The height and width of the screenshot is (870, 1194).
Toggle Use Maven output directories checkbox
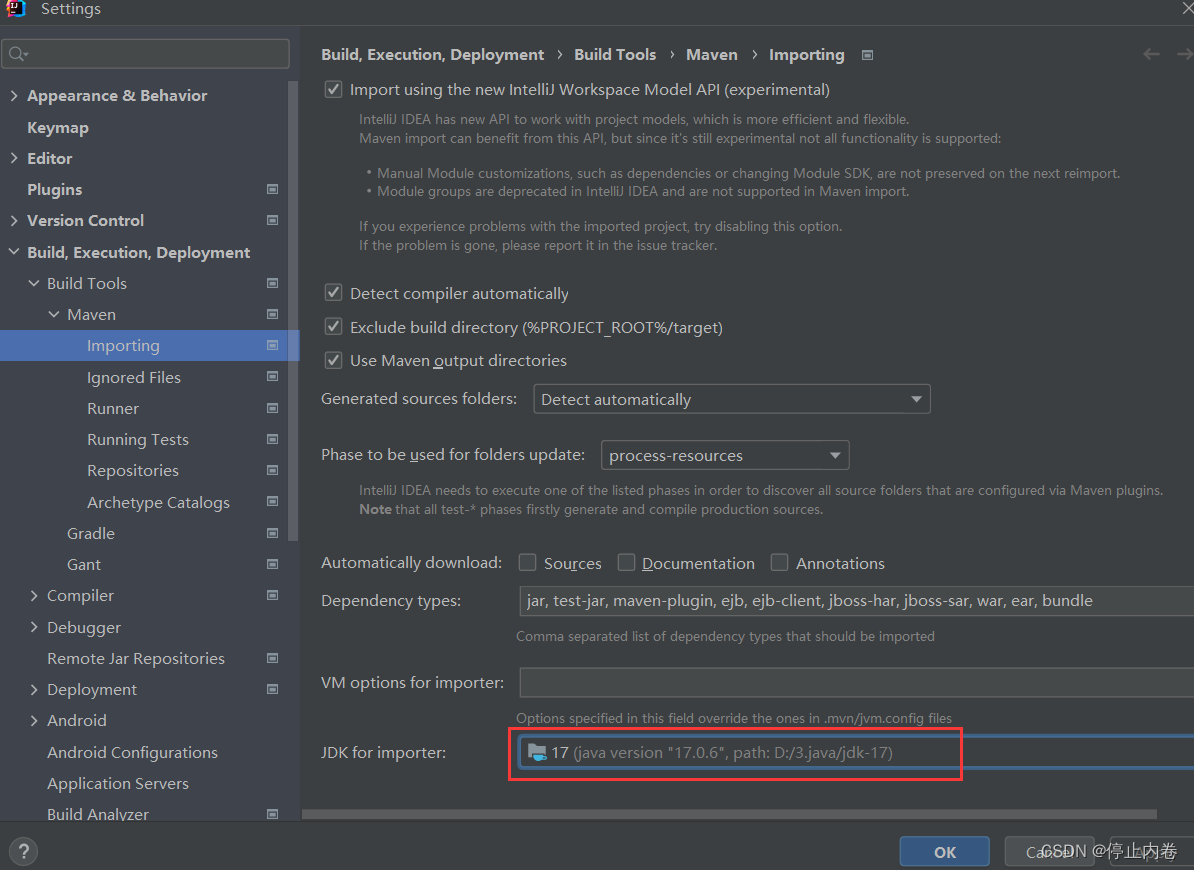(334, 360)
